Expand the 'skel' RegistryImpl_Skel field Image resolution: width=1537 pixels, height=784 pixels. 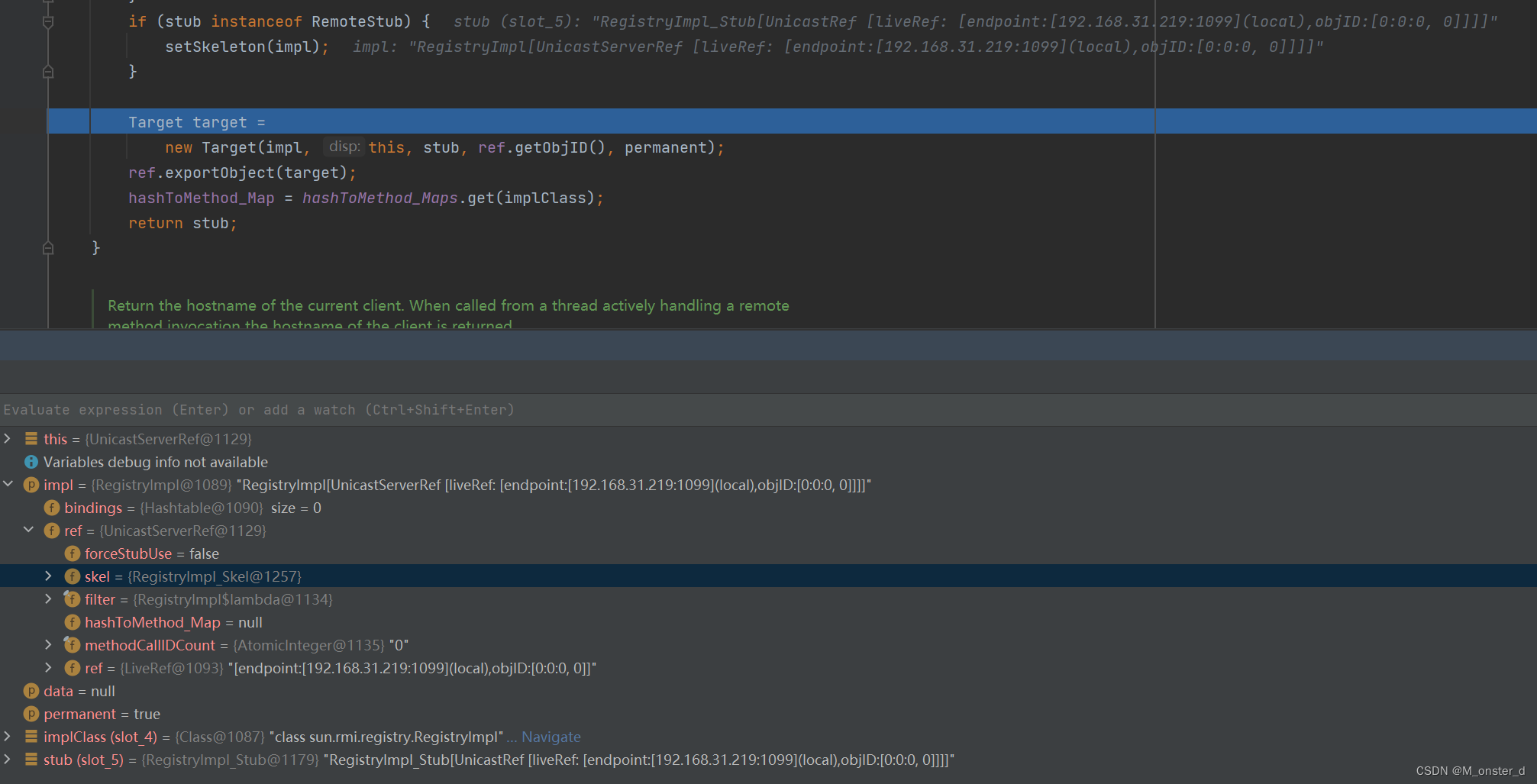point(49,576)
